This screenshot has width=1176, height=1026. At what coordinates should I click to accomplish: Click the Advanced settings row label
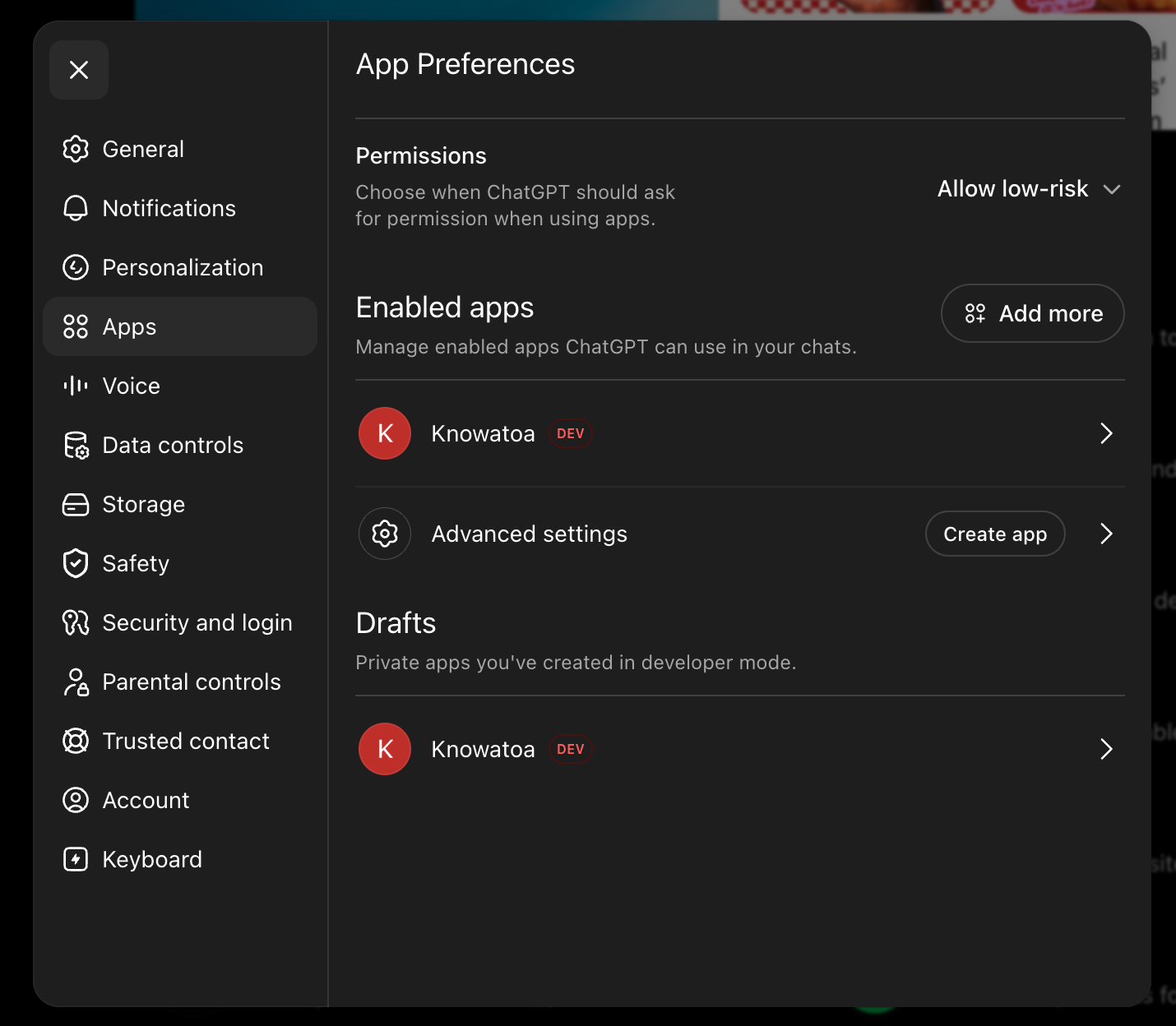(x=530, y=534)
